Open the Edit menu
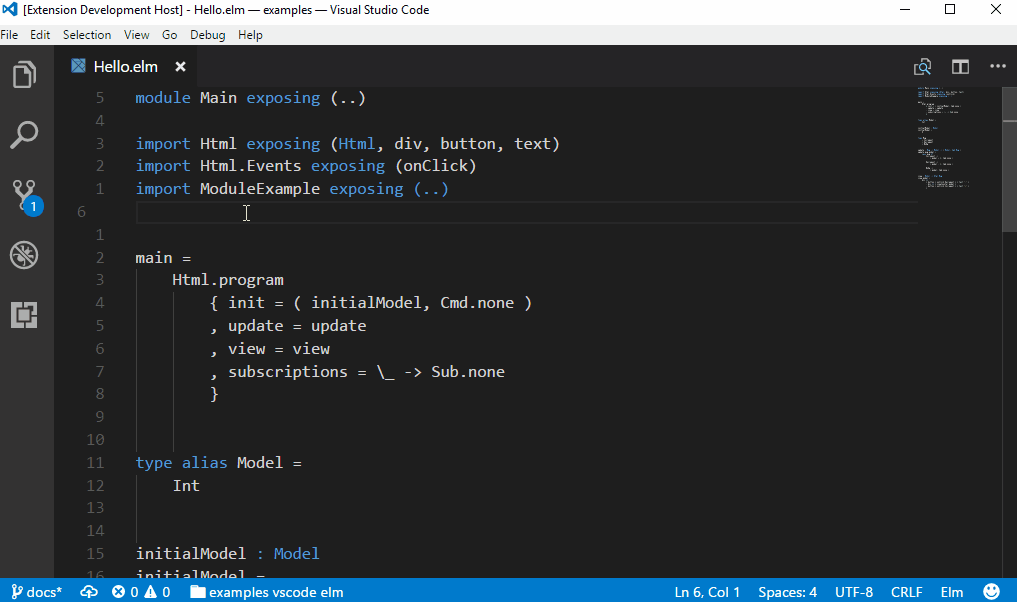 click(40, 35)
